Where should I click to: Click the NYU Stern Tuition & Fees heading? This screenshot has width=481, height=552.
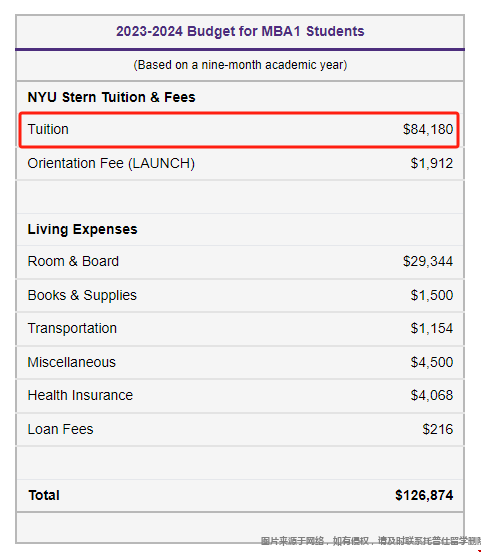(111, 97)
